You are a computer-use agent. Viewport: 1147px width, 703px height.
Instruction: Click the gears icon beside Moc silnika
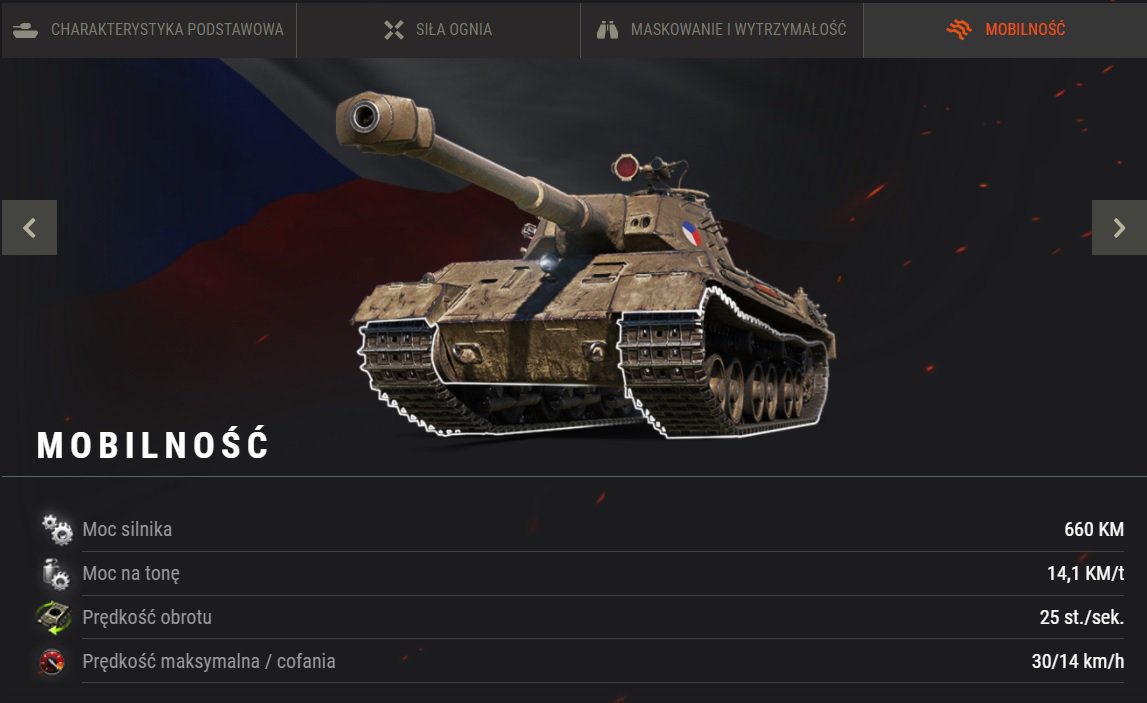[56, 529]
